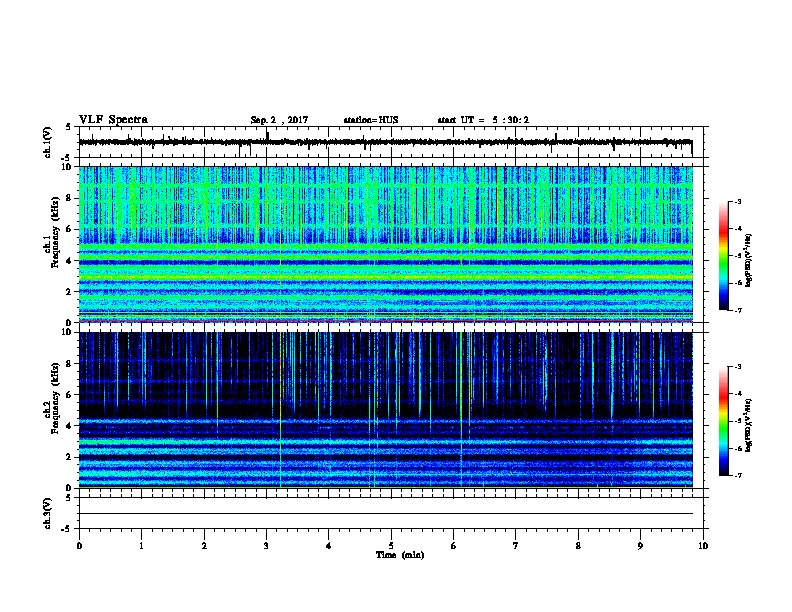Click the "VLF Spectra" plot title
The width and height of the screenshot is (792, 612).
point(113,120)
